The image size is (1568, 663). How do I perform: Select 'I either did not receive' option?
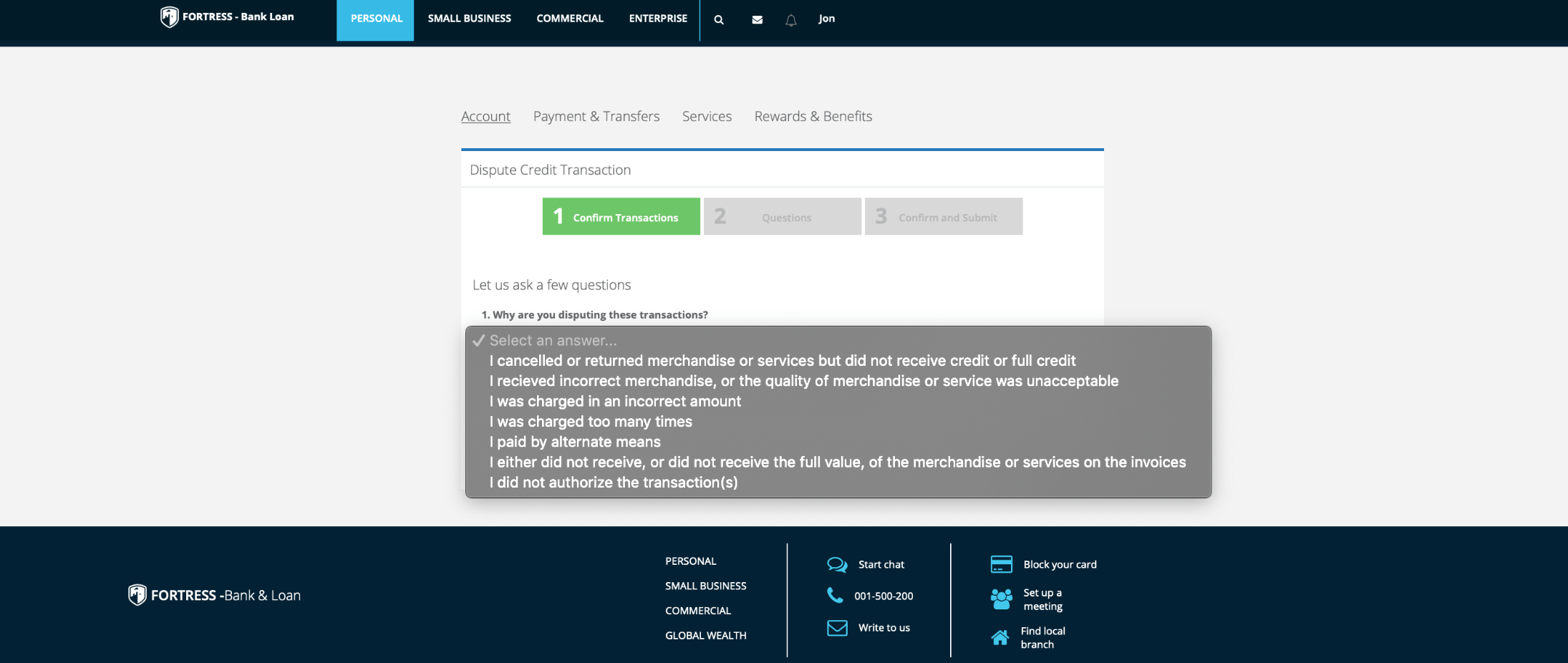pyautogui.click(x=838, y=463)
